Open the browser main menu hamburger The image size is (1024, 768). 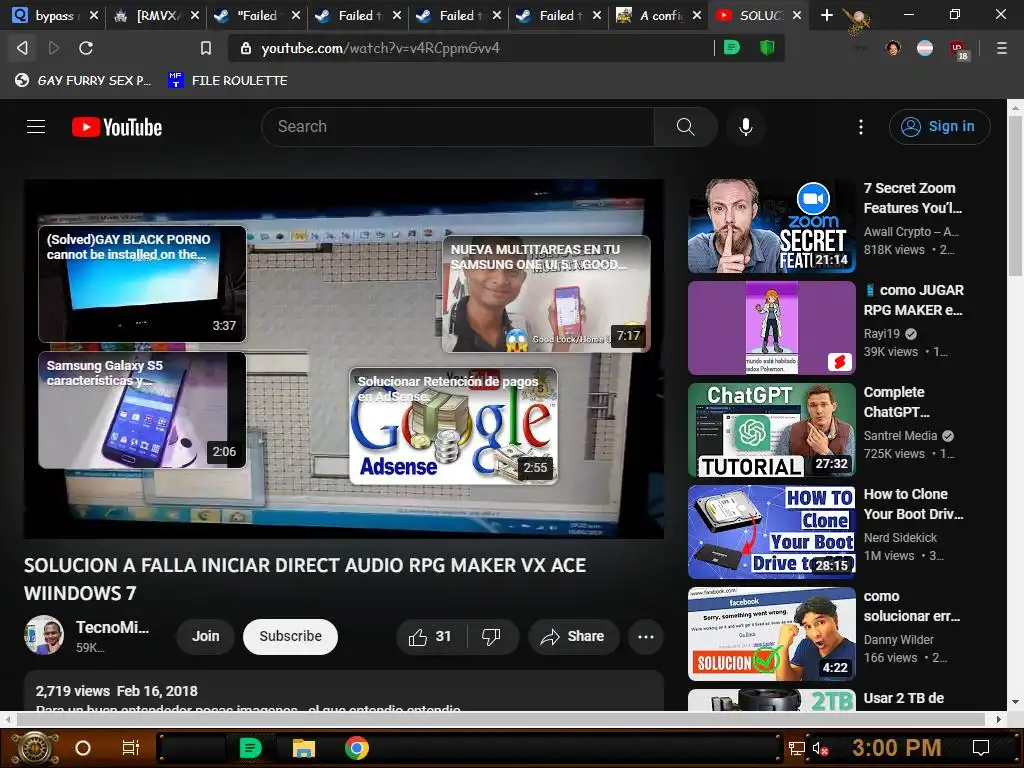[x=1001, y=48]
